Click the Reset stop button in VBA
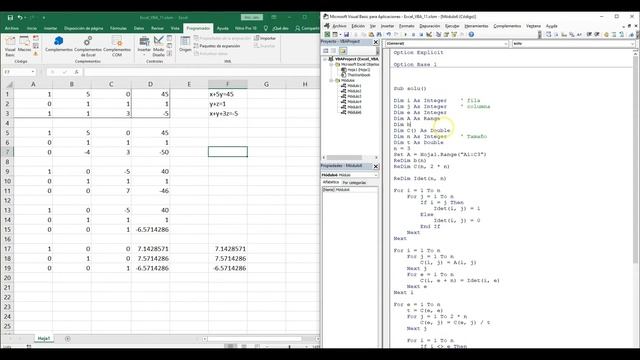Image resolution: width=640 pixels, height=360 pixels. (421, 35)
